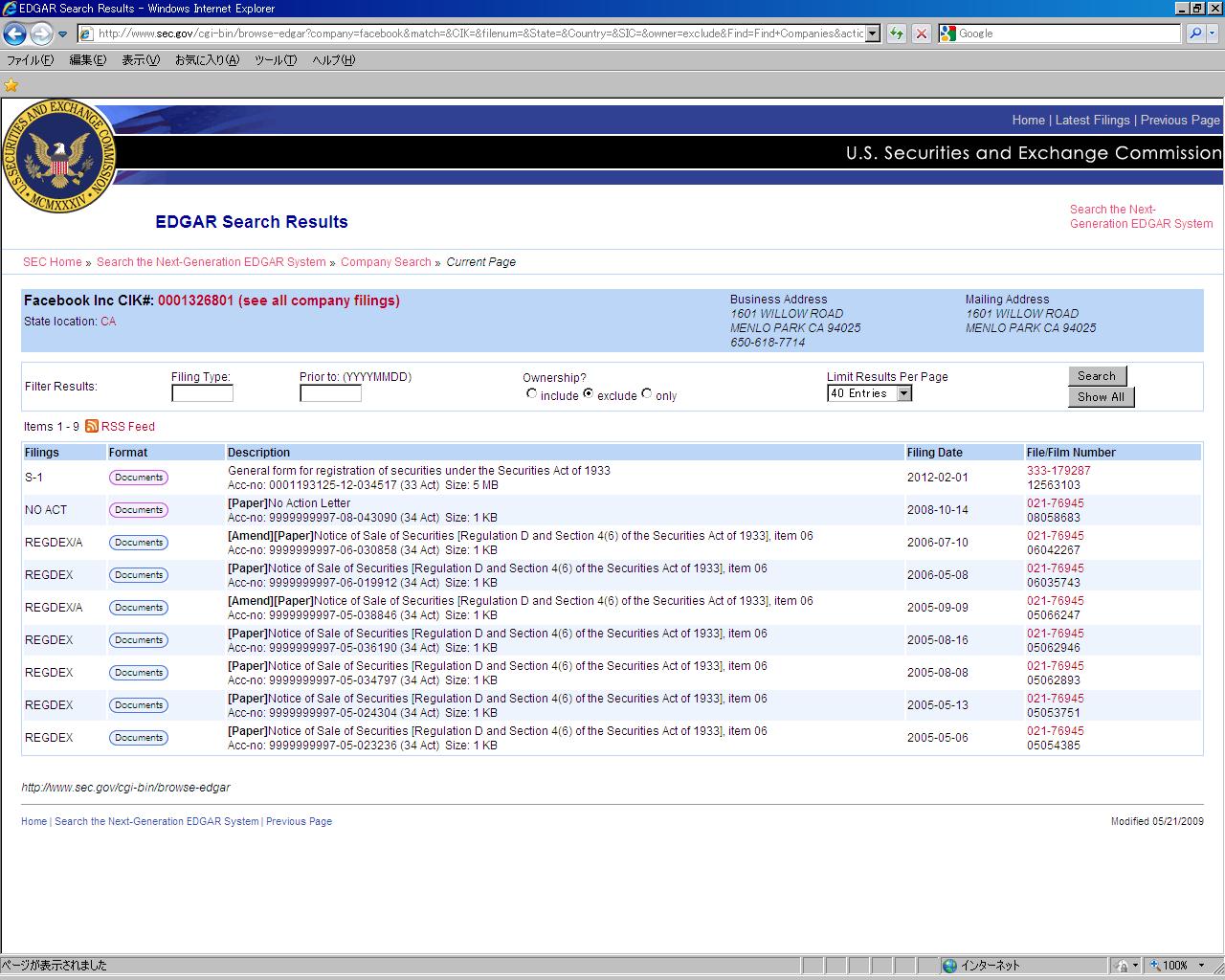Open the 021-76945 link in the NO ACT row
This screenshot has width=1225, height=980.
tap(1056, 503)
